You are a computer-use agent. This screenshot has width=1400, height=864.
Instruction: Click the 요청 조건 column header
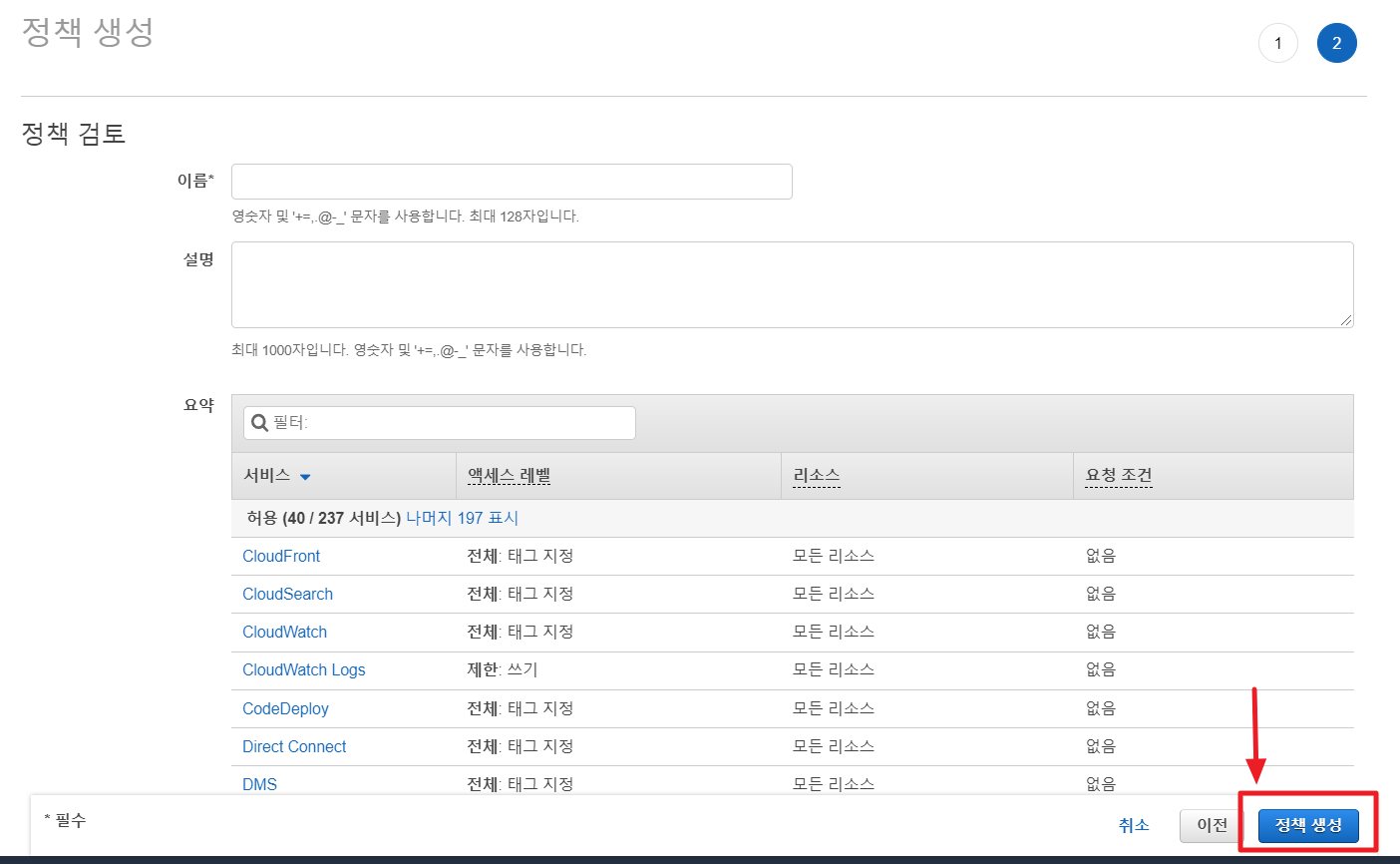coord(1119,476)
